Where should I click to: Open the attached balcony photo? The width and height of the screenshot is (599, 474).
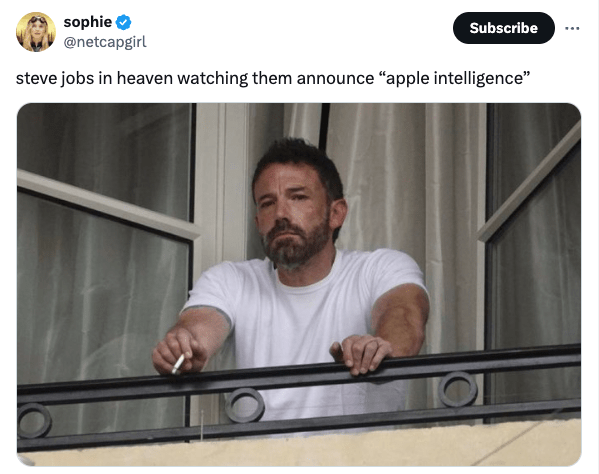click(x=299, y=284)
